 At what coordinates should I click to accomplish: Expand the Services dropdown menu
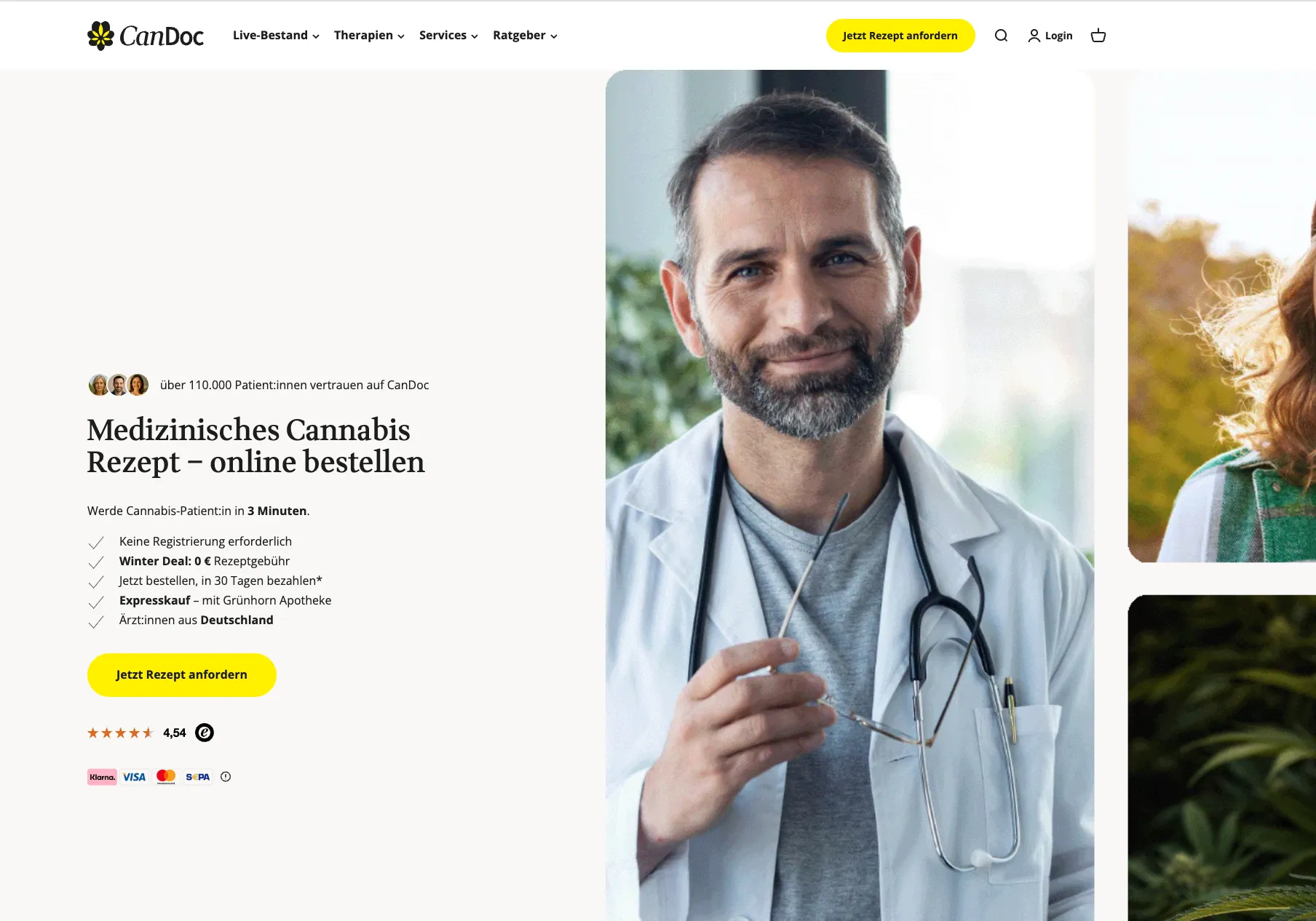tap(448, 36)
